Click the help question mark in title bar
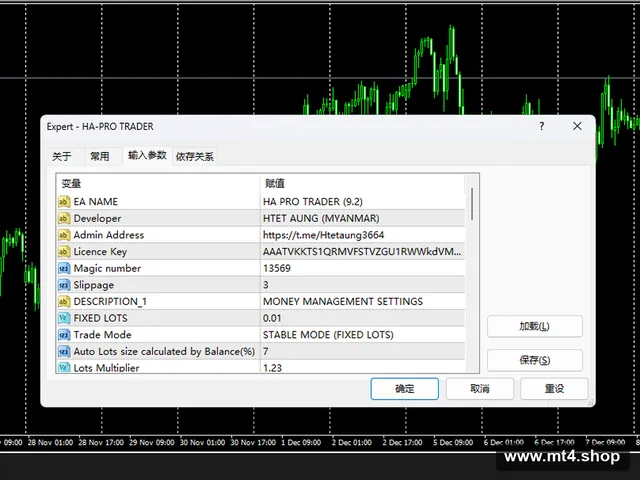 coord(542,126)
